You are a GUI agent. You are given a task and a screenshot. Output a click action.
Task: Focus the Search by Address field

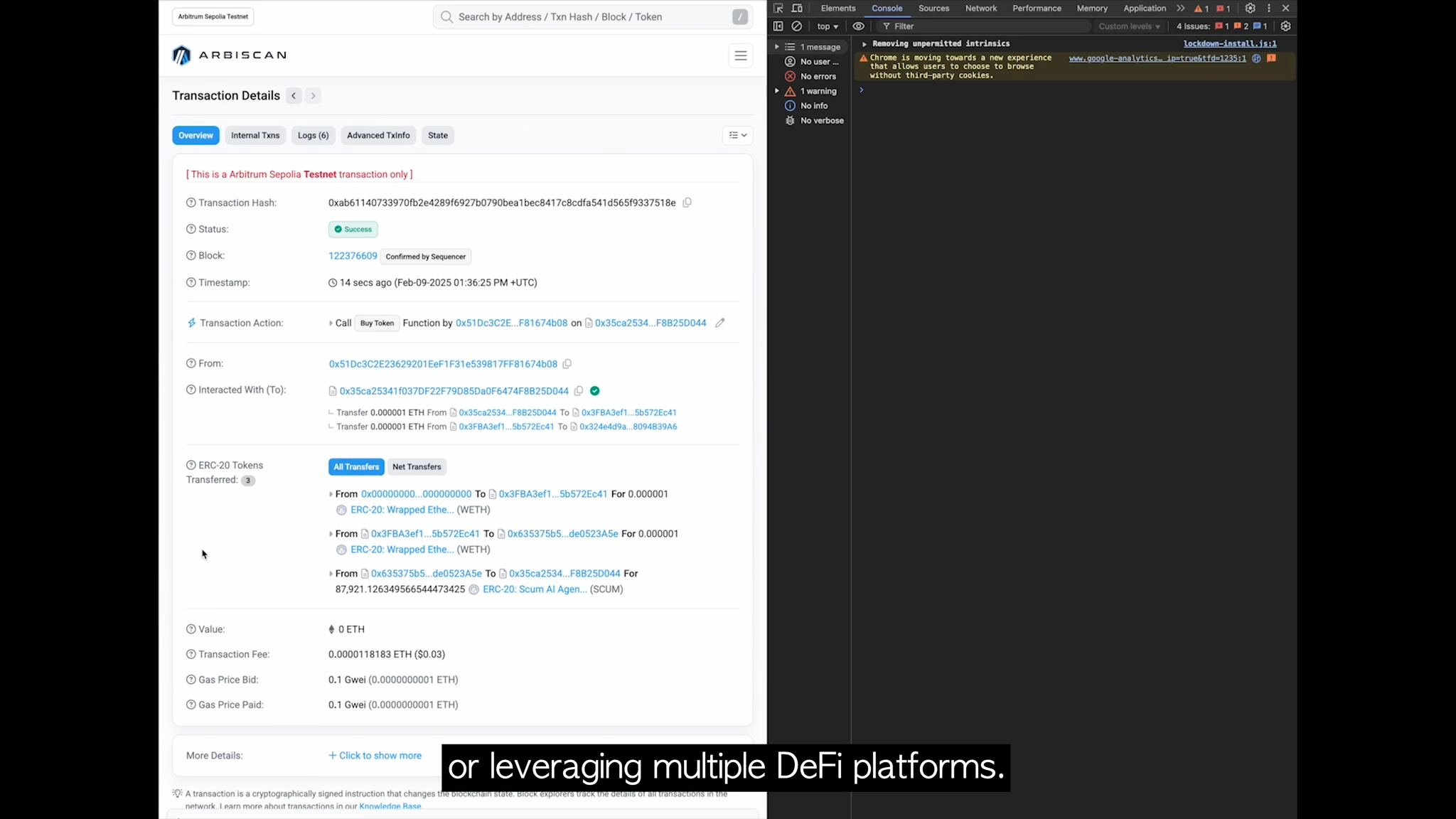593,17
